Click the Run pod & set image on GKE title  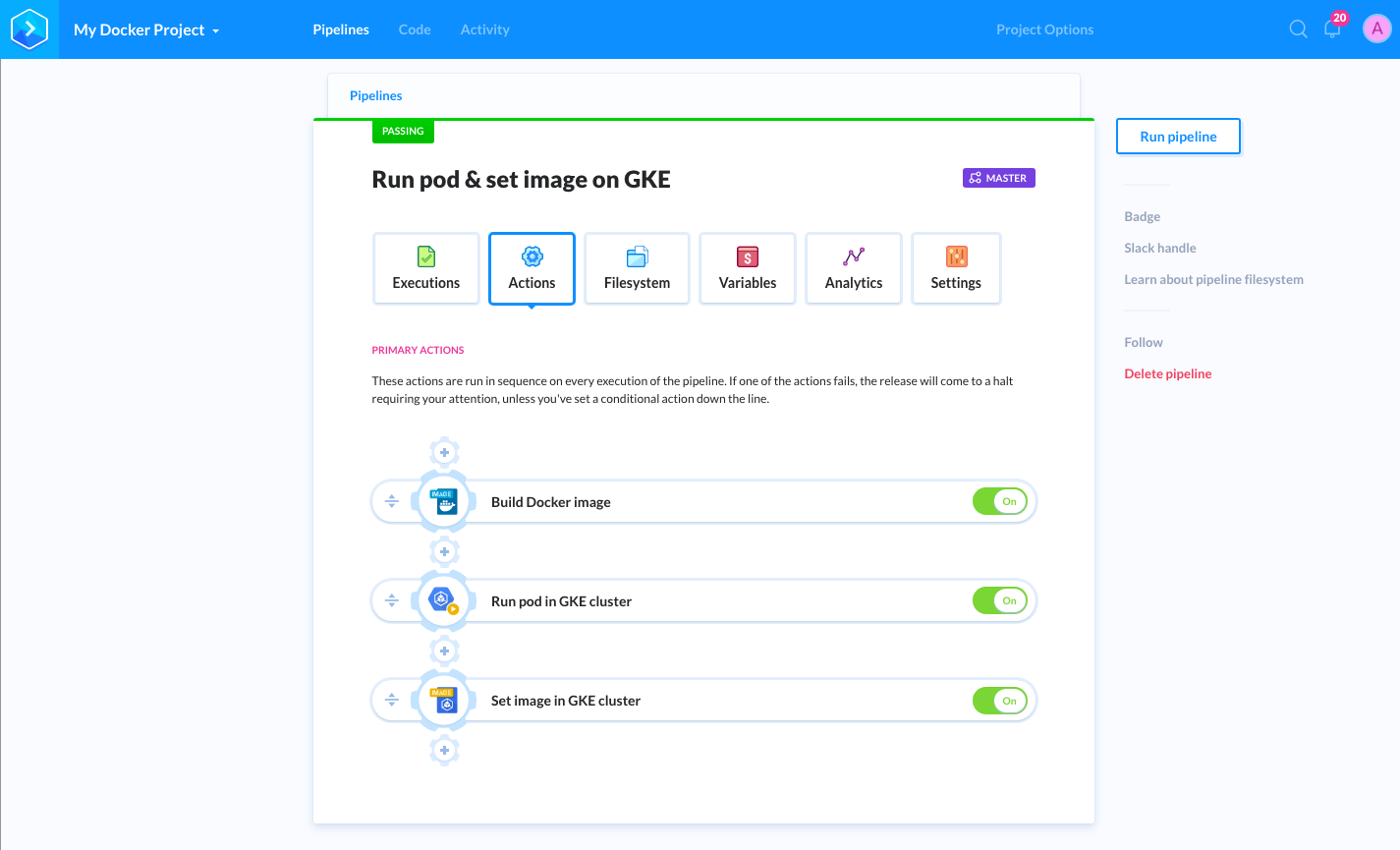[522, 180]
